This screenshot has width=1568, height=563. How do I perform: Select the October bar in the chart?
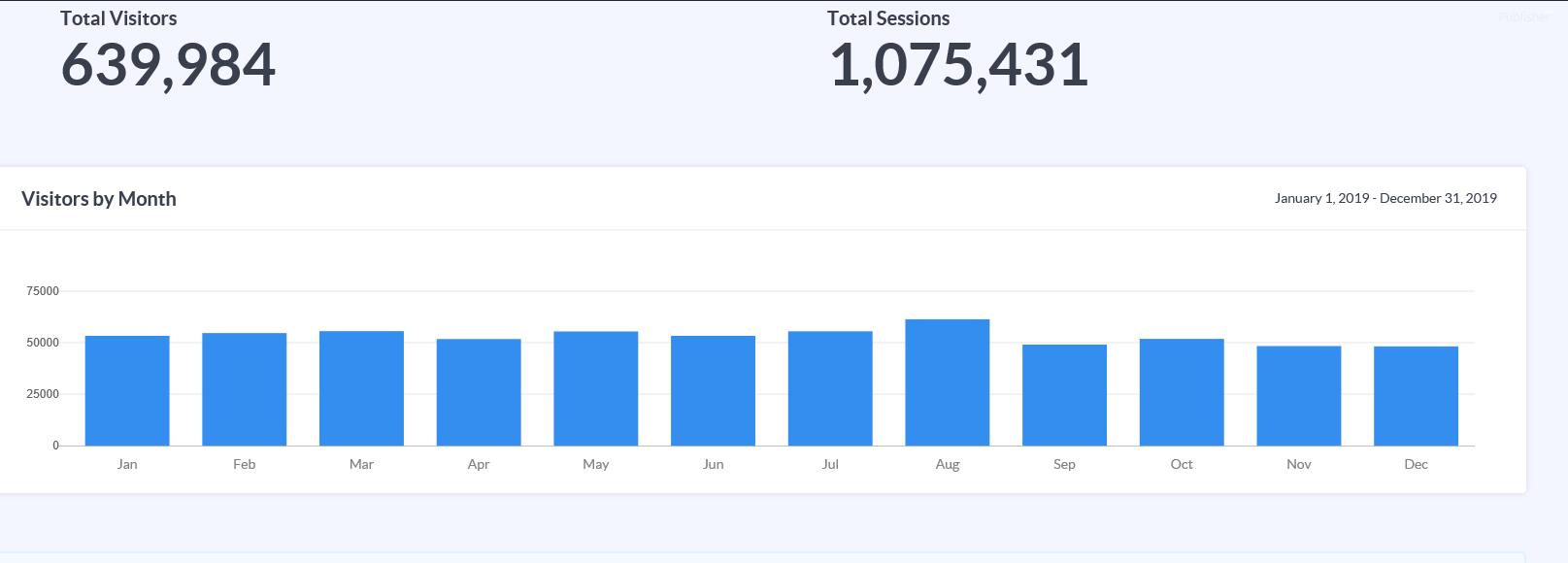1182,392
